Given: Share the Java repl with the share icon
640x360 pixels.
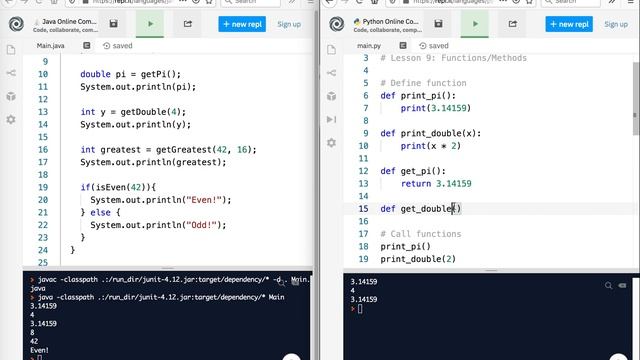Looking at the screenshot, I should coord(188,24).
